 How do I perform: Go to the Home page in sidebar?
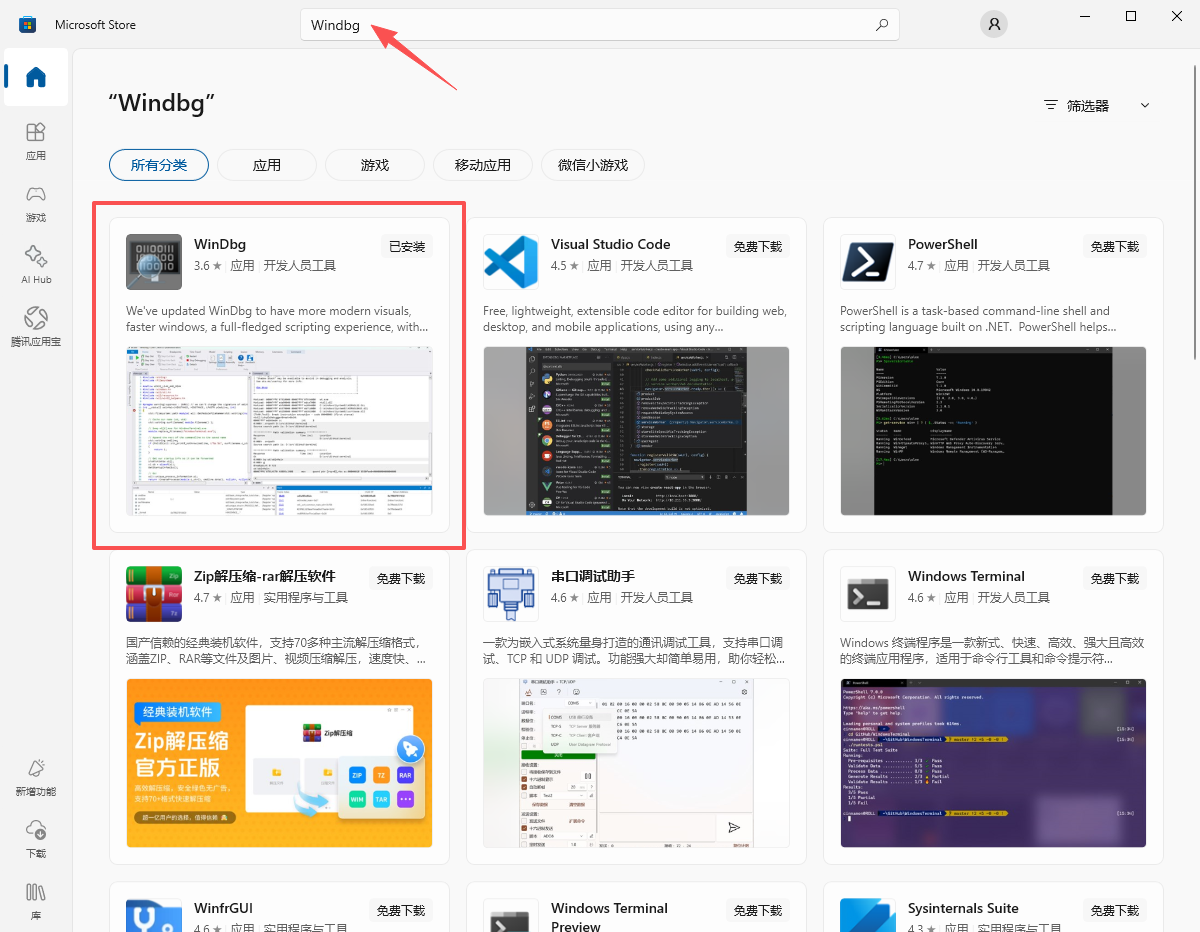coord(36,77)
